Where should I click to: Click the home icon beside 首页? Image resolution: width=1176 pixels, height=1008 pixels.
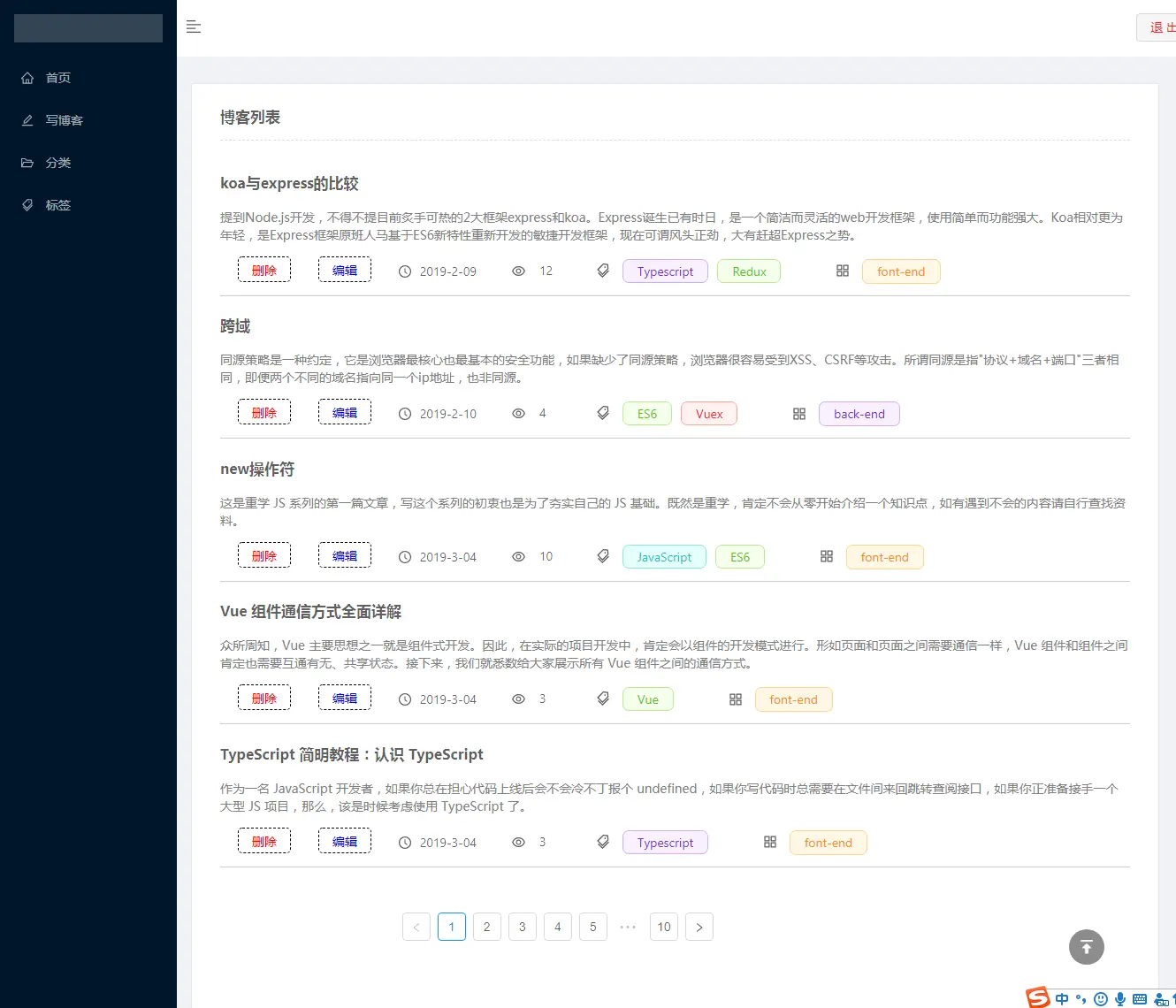pyautogui.click(x=27, y=78)
